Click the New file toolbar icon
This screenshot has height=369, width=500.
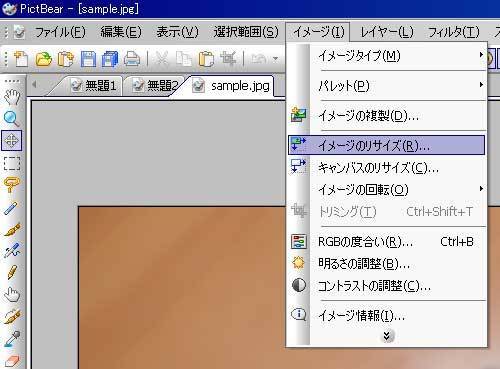point(21,59)
